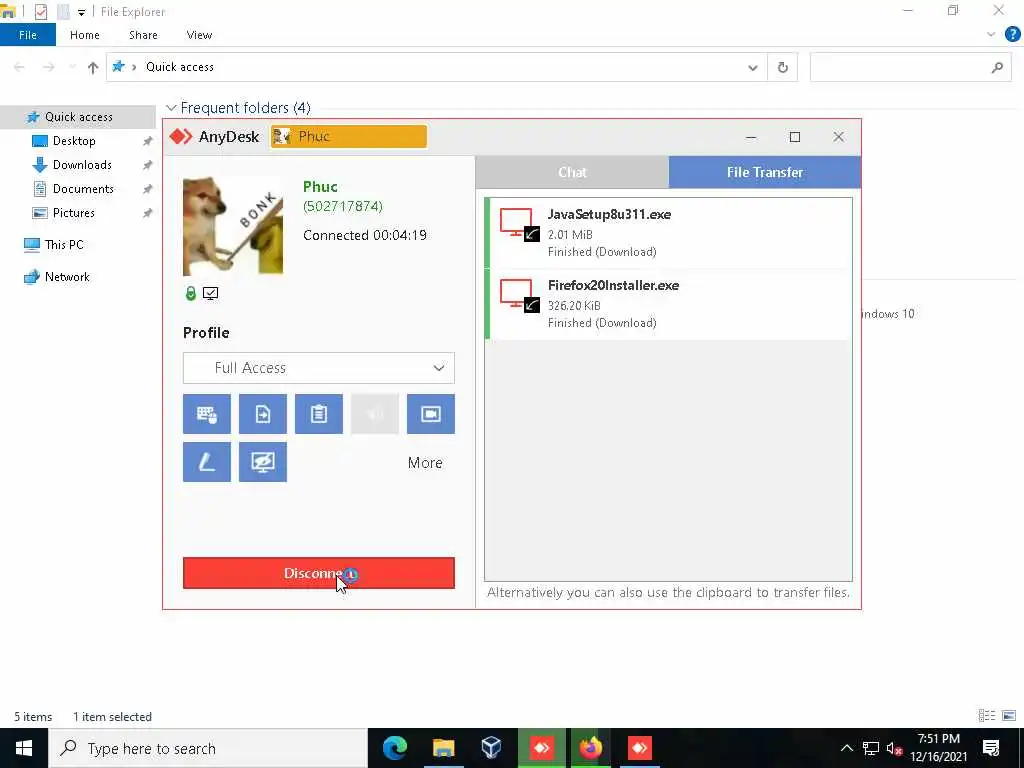
Task: Open the network tray icon
Action: [871, 748]
